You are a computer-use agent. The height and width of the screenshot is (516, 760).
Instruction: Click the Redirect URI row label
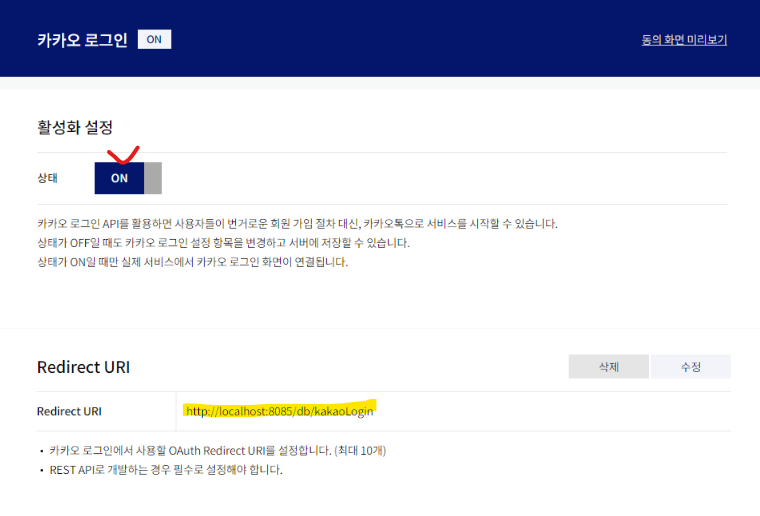tap(69, 411)
